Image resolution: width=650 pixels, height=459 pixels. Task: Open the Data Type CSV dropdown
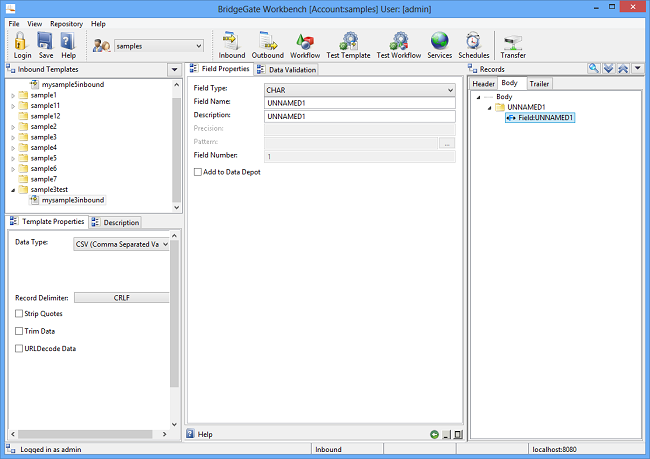(x=165, y=244)
